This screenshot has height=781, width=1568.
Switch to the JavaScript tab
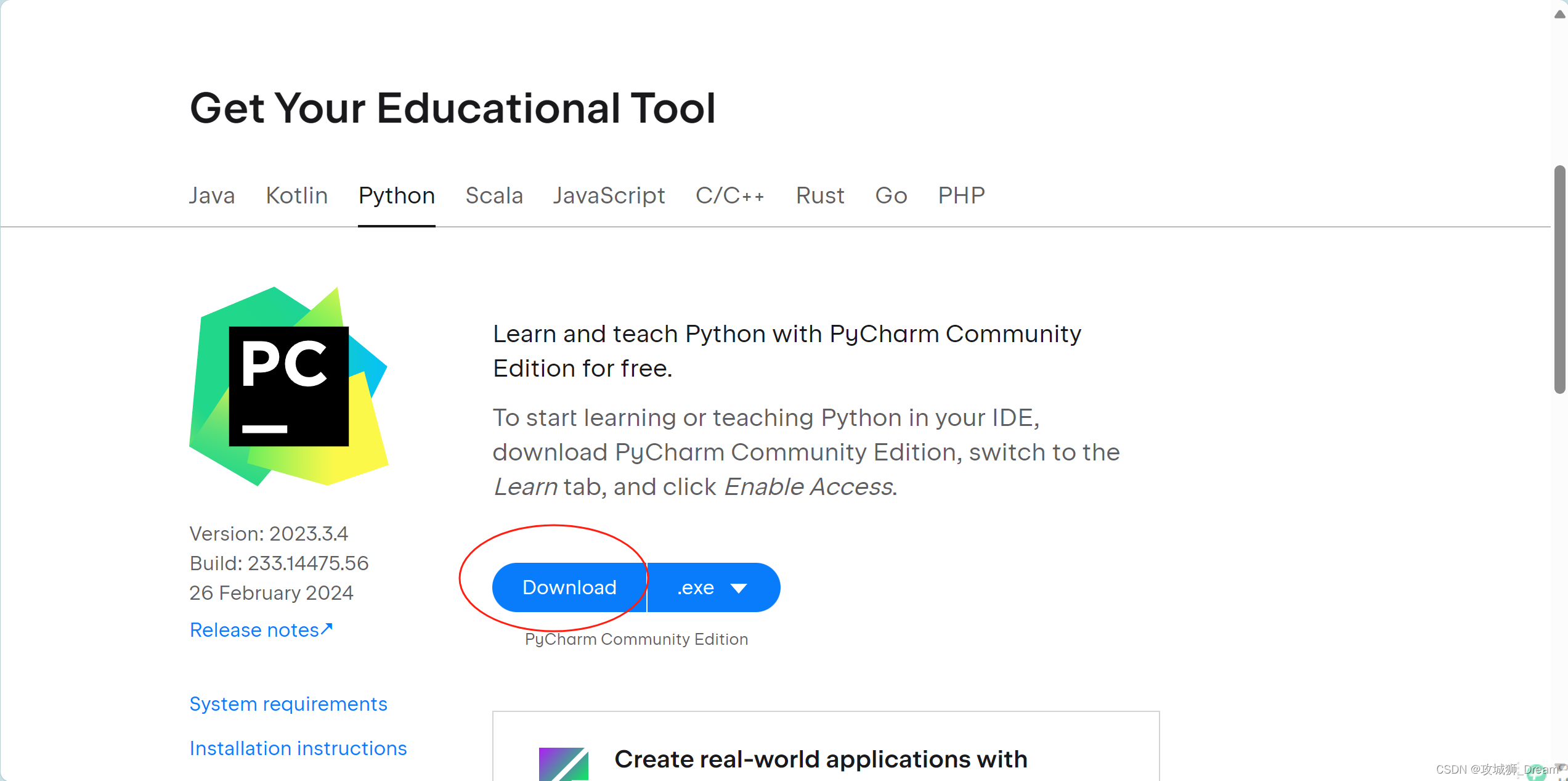[609, 195]
